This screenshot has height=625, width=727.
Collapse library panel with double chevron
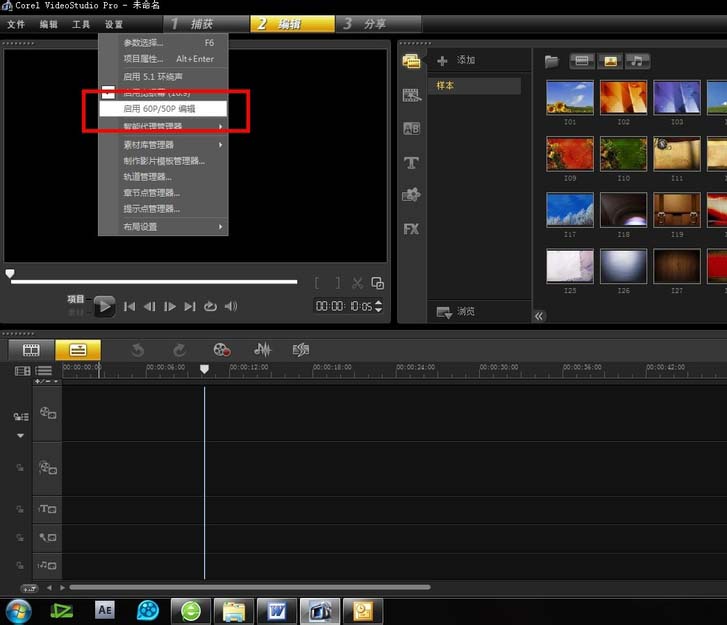[x=538, y=316]
